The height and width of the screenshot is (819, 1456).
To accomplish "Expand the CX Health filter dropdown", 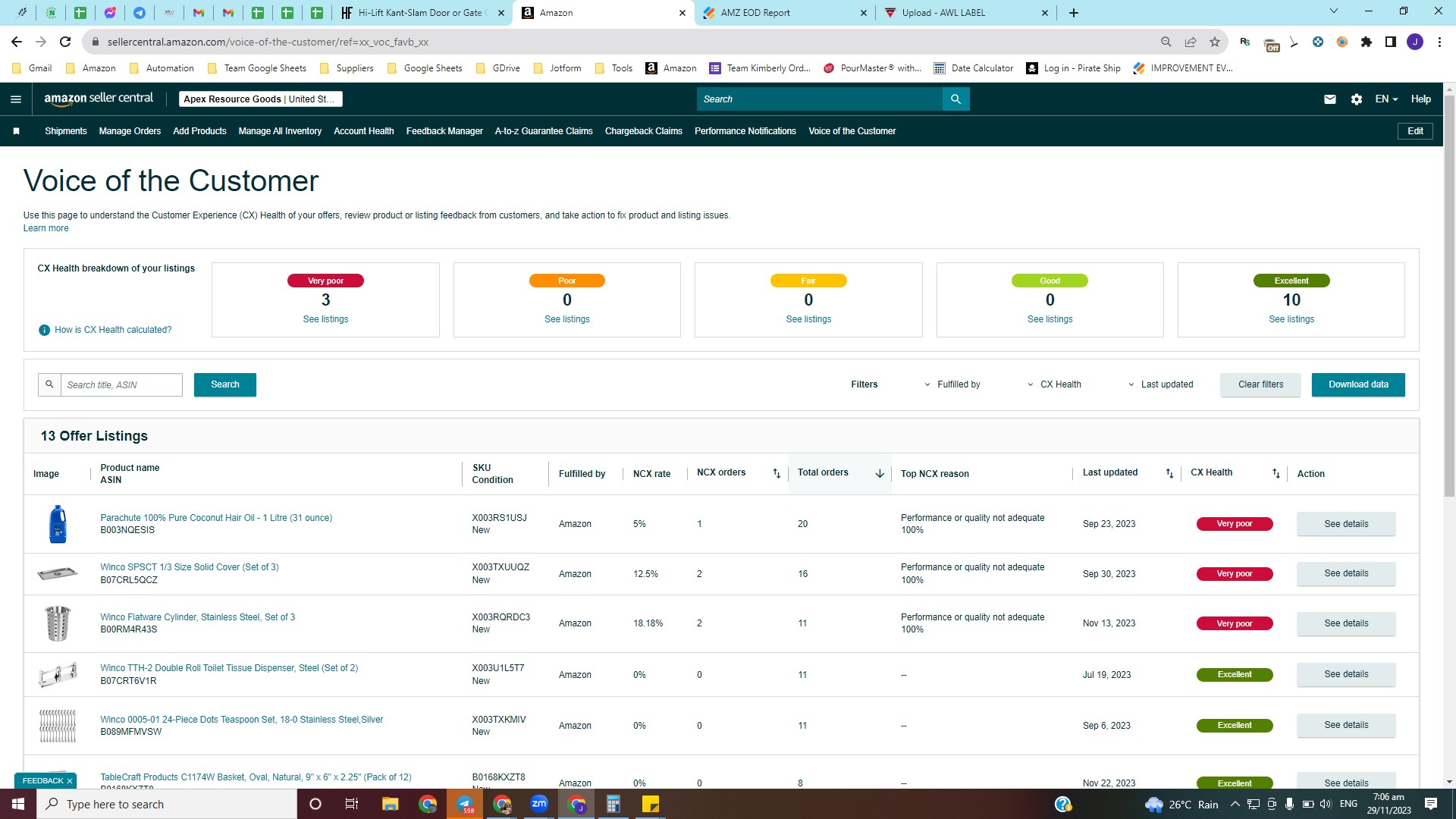I will [1055, 384].
